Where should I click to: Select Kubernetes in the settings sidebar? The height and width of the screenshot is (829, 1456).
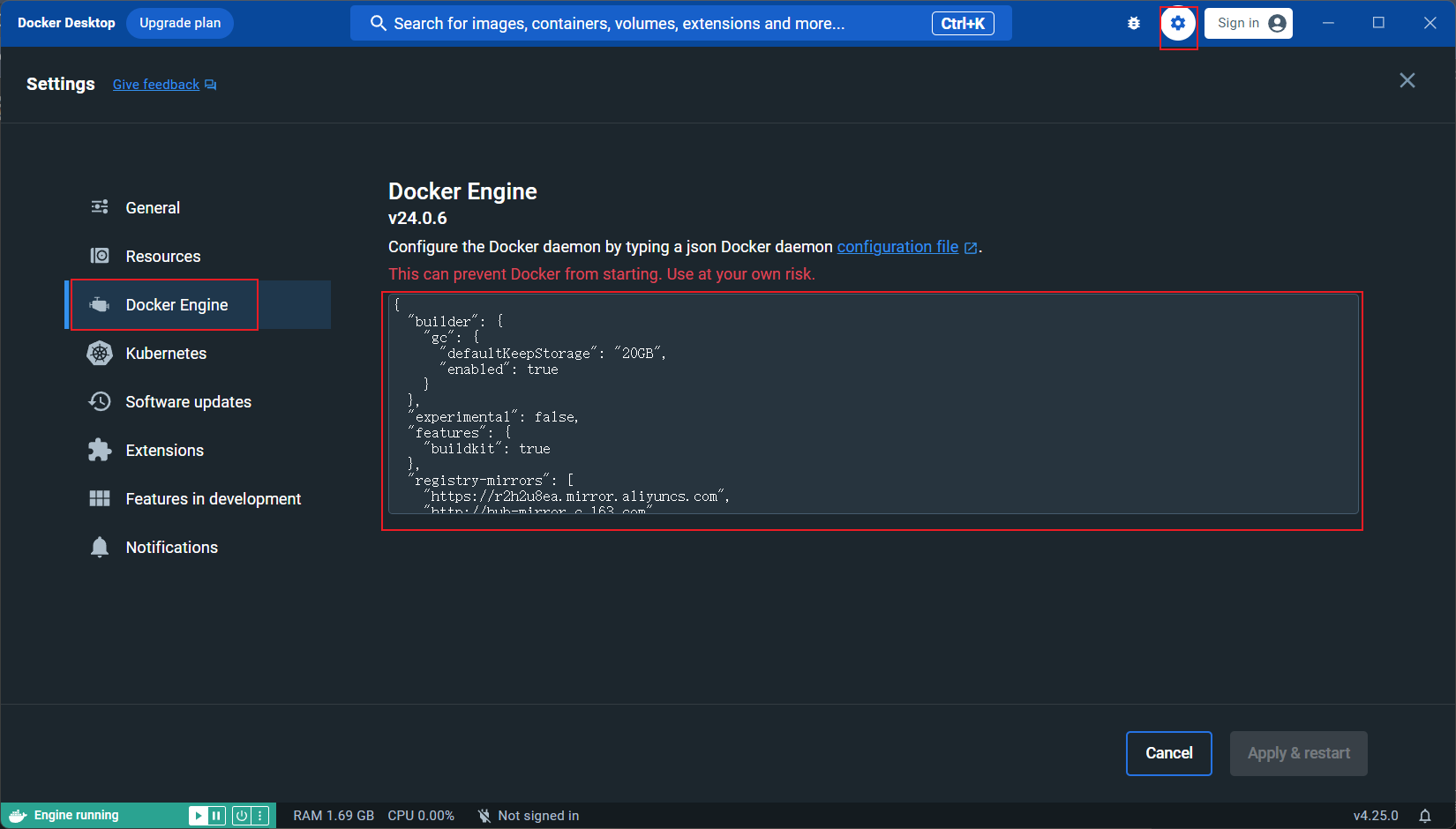(x=166, y=354)
